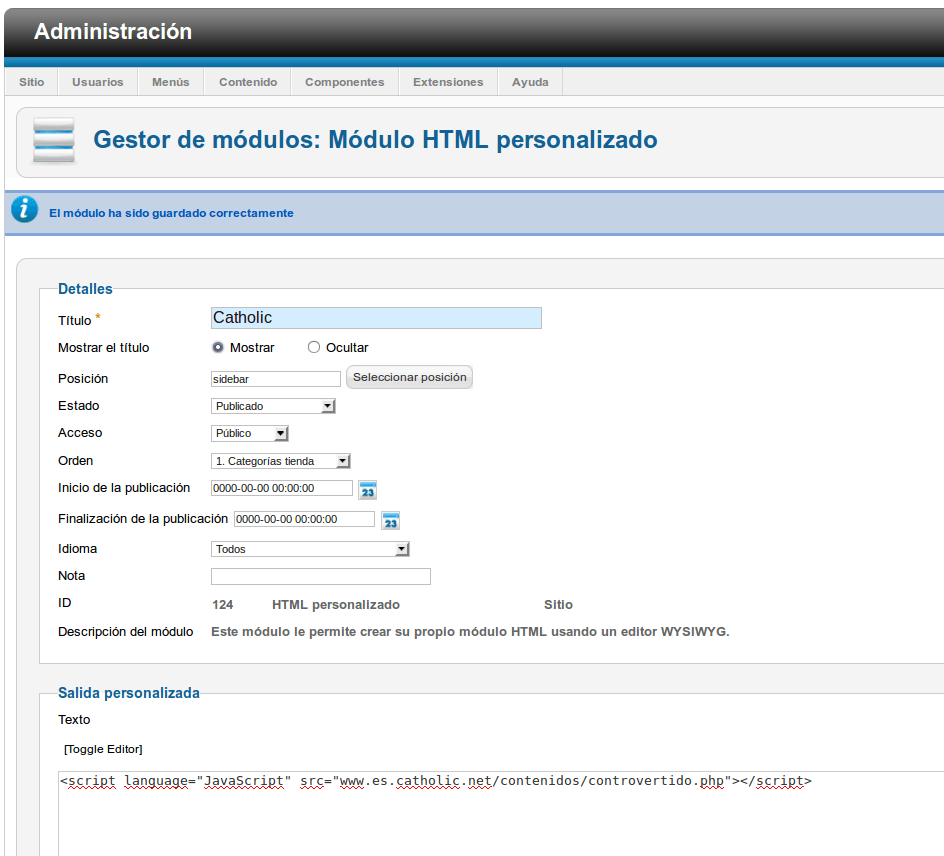Click the Administración header title
This screenshot has height=856, width=944.
[x=113, y=31]
